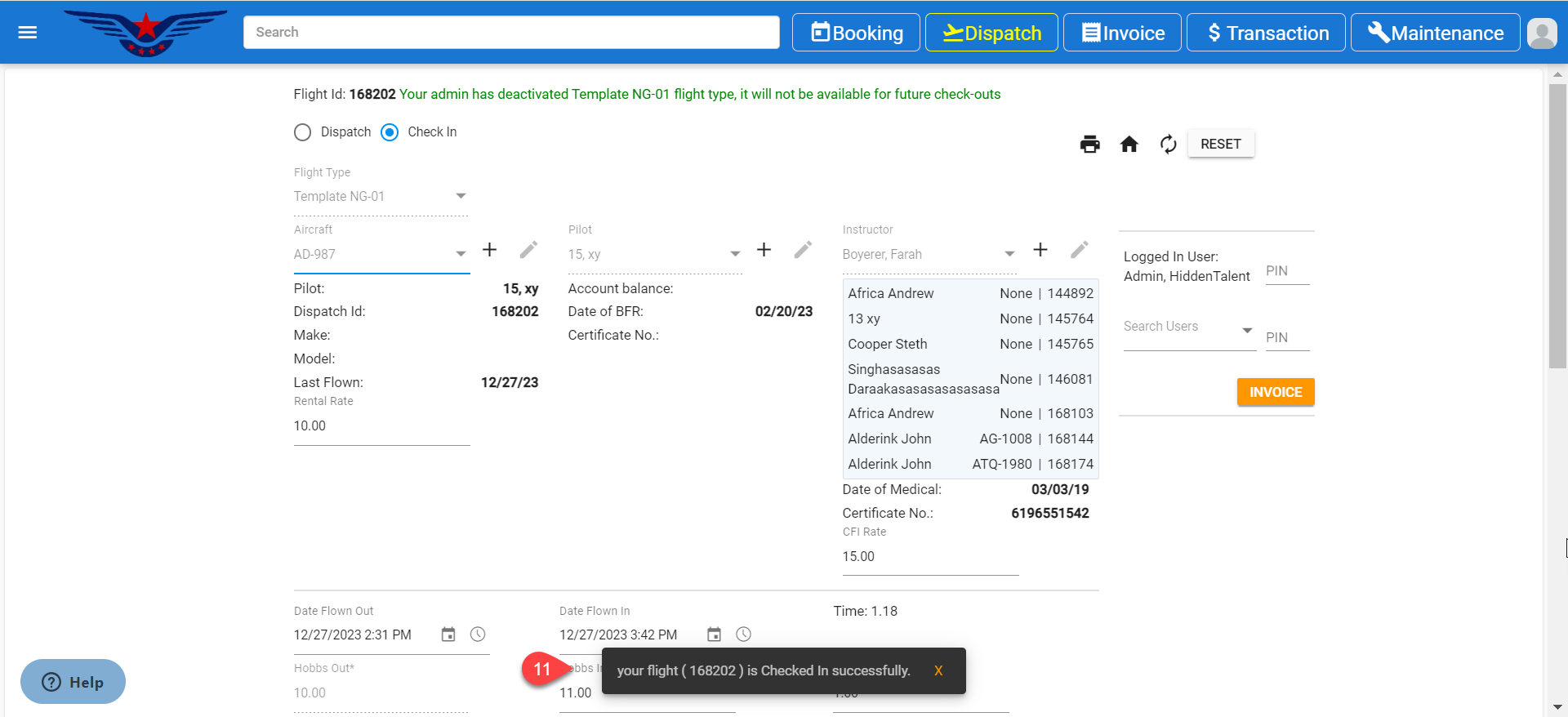This screenshot has width=1568, height=717.
Task: Open the Booking tab
Action: tap(856, 33)
